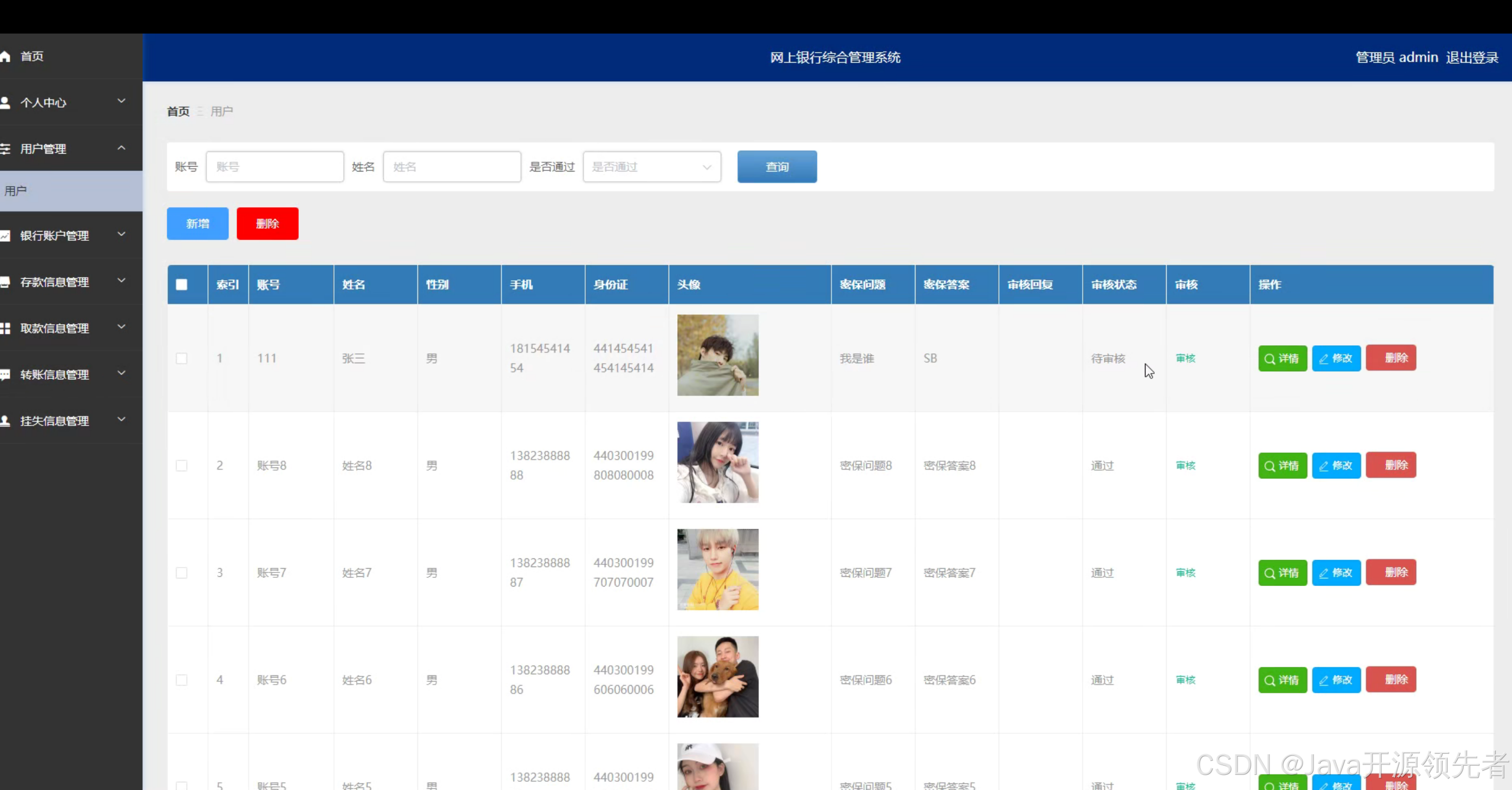
Task: Click the chat icon beside 转账信息管理
Action: pos(5,375)
